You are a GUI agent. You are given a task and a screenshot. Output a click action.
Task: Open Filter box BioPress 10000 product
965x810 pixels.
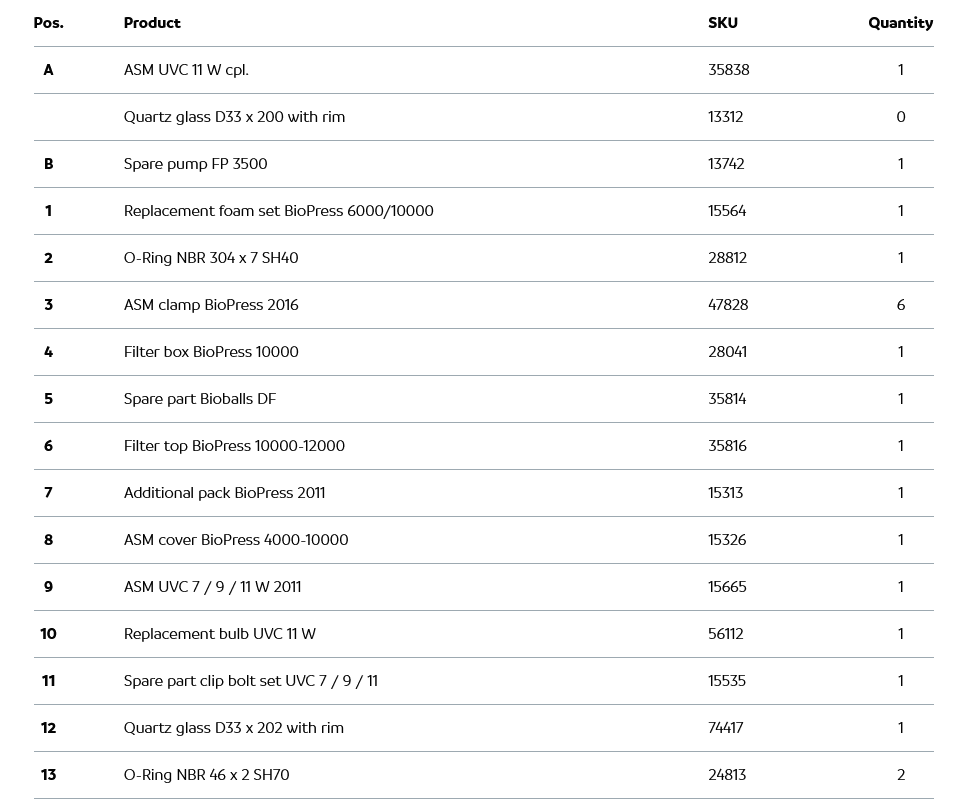211,352
